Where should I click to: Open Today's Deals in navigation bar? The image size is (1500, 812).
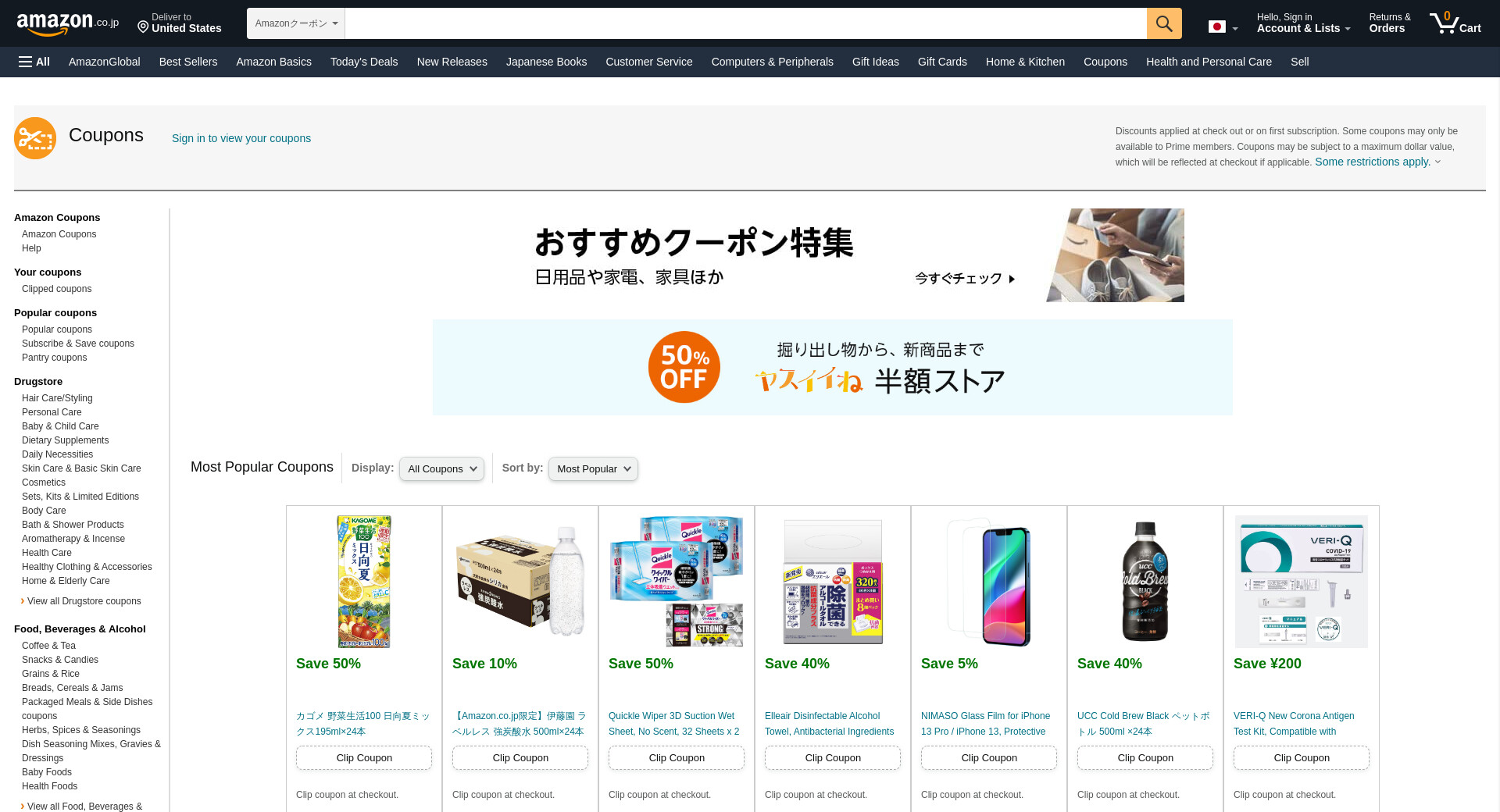(364, 62)
